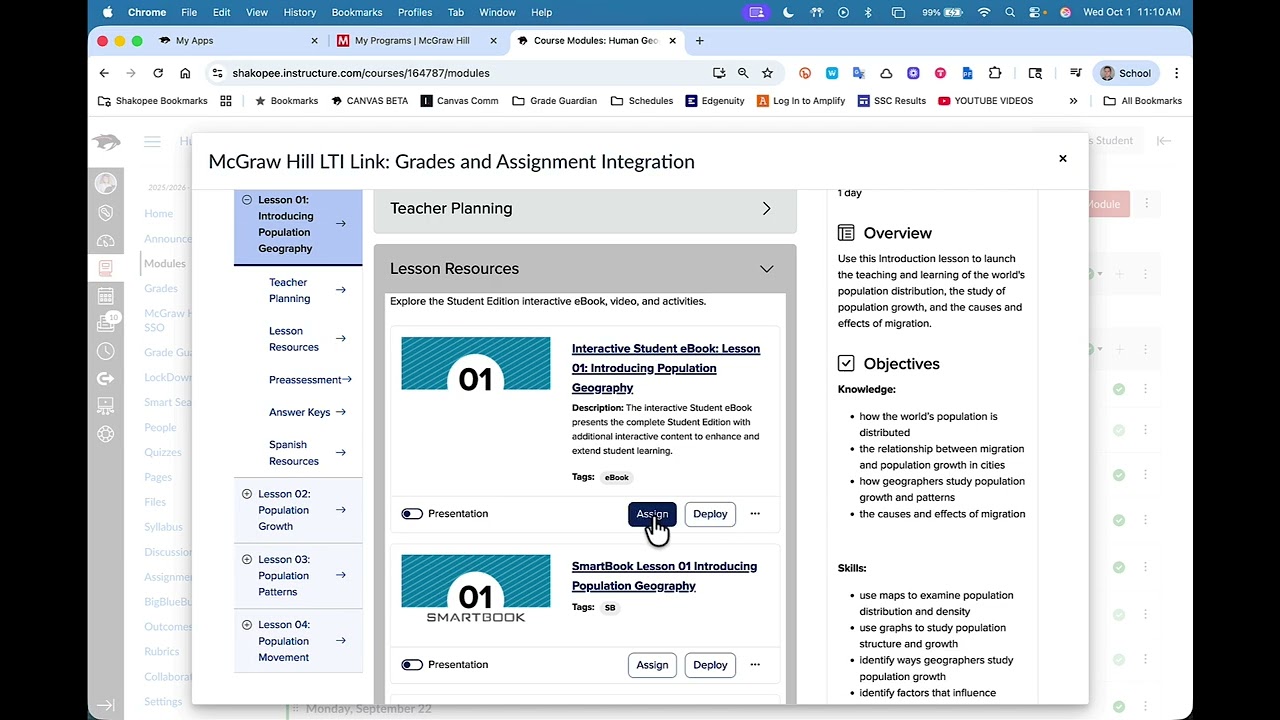Image resolution: width=1280 pixels, height=720 pixels.
Task: Open Chrome three-dot menu
Action: click(x=1176, y=73)
